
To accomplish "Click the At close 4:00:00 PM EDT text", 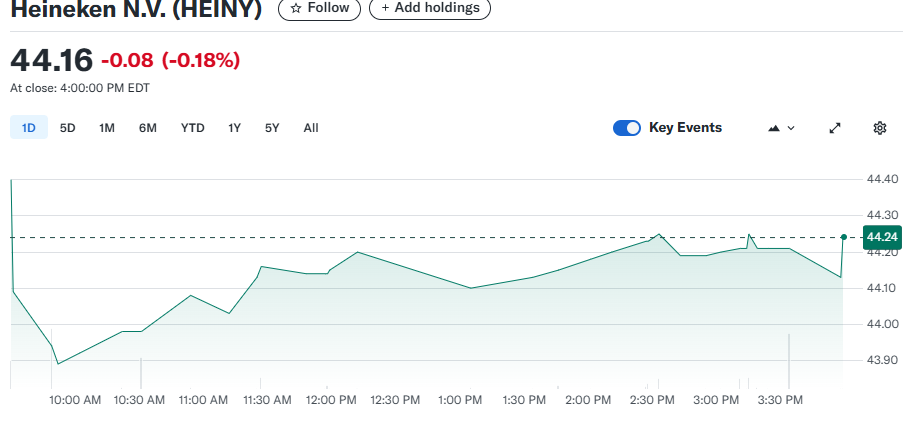I will pyautogui.click(x=80, y=88).
